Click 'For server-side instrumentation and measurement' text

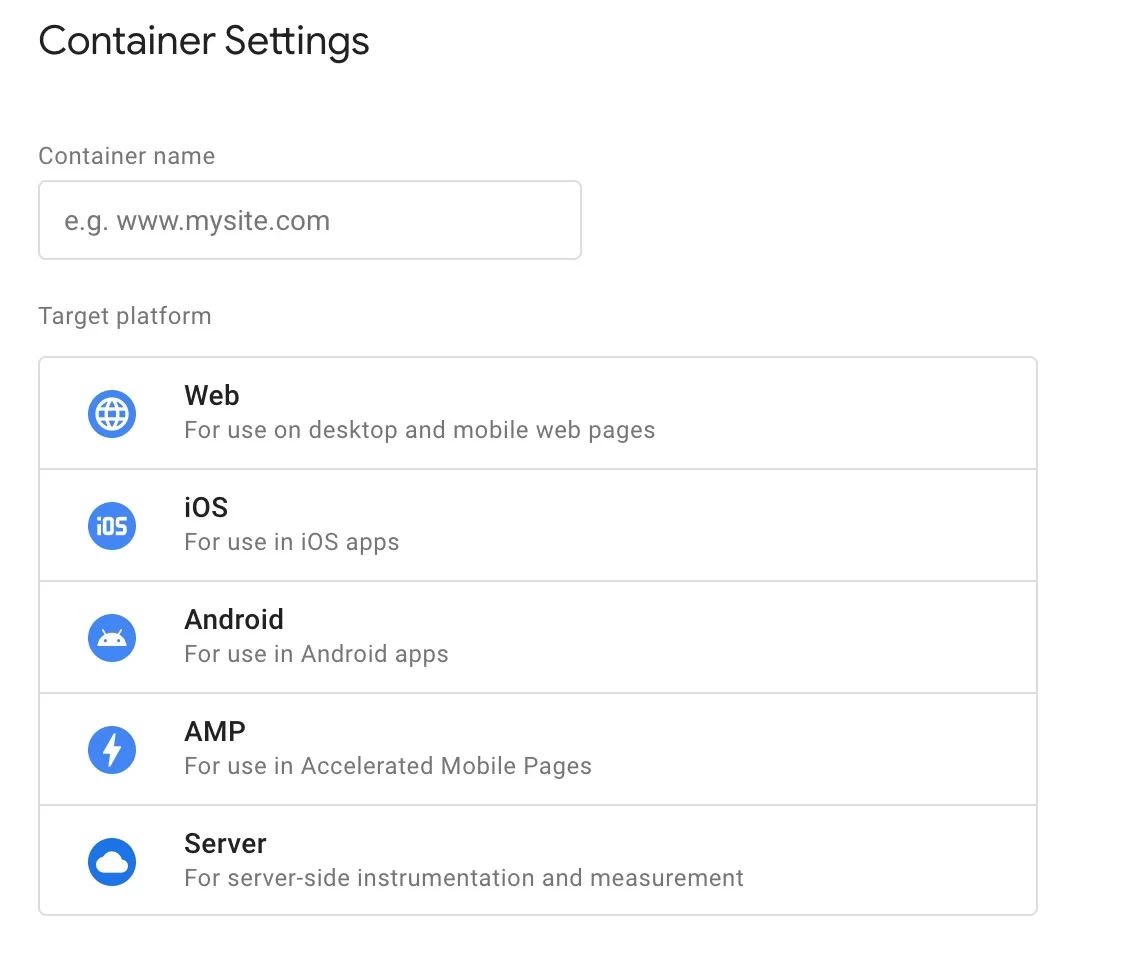tap(463, 878)
